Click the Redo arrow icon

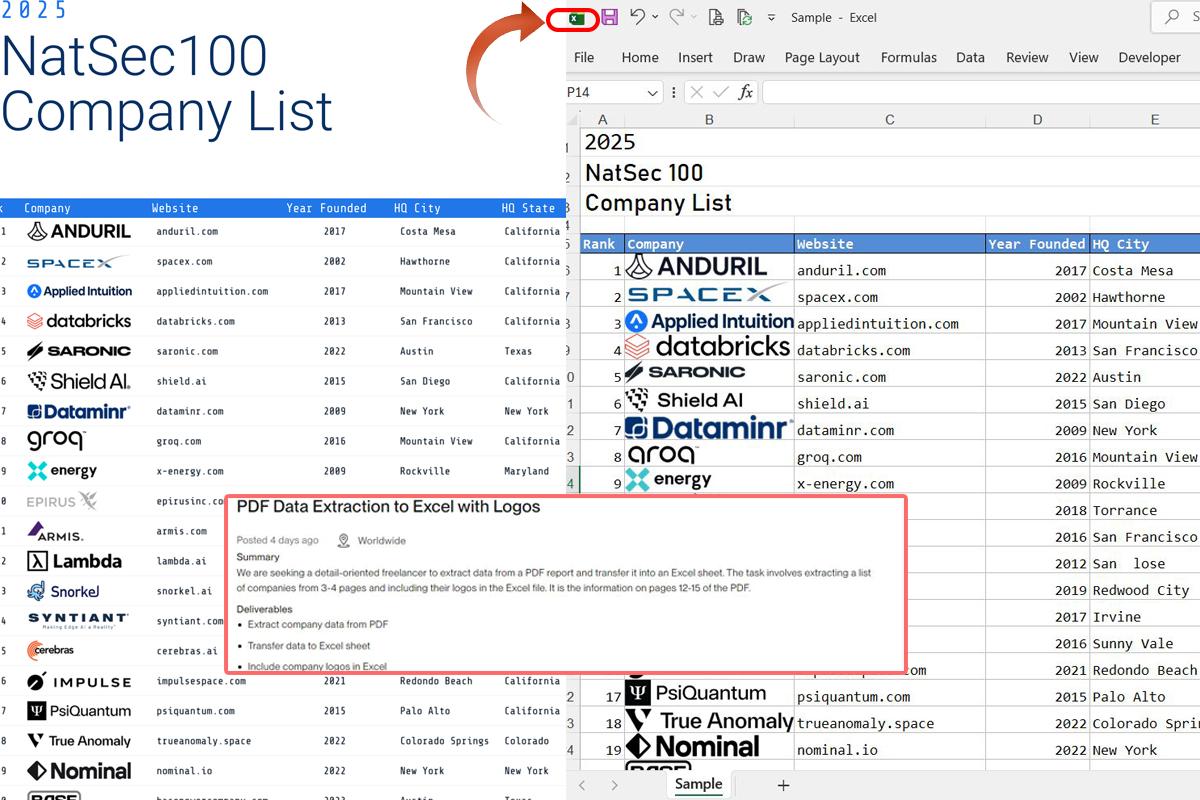(676, 17)
